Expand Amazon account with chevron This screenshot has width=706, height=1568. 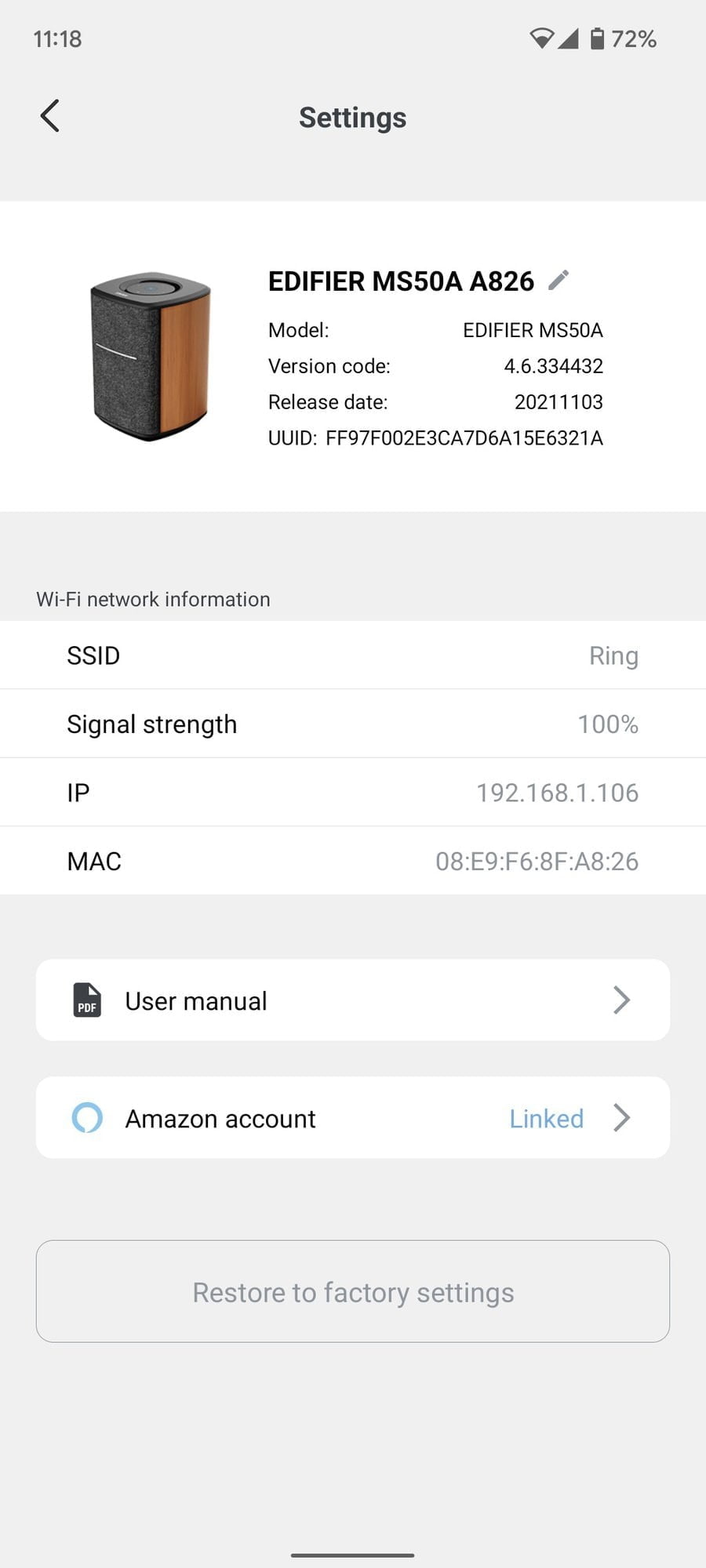point(621,1117)
